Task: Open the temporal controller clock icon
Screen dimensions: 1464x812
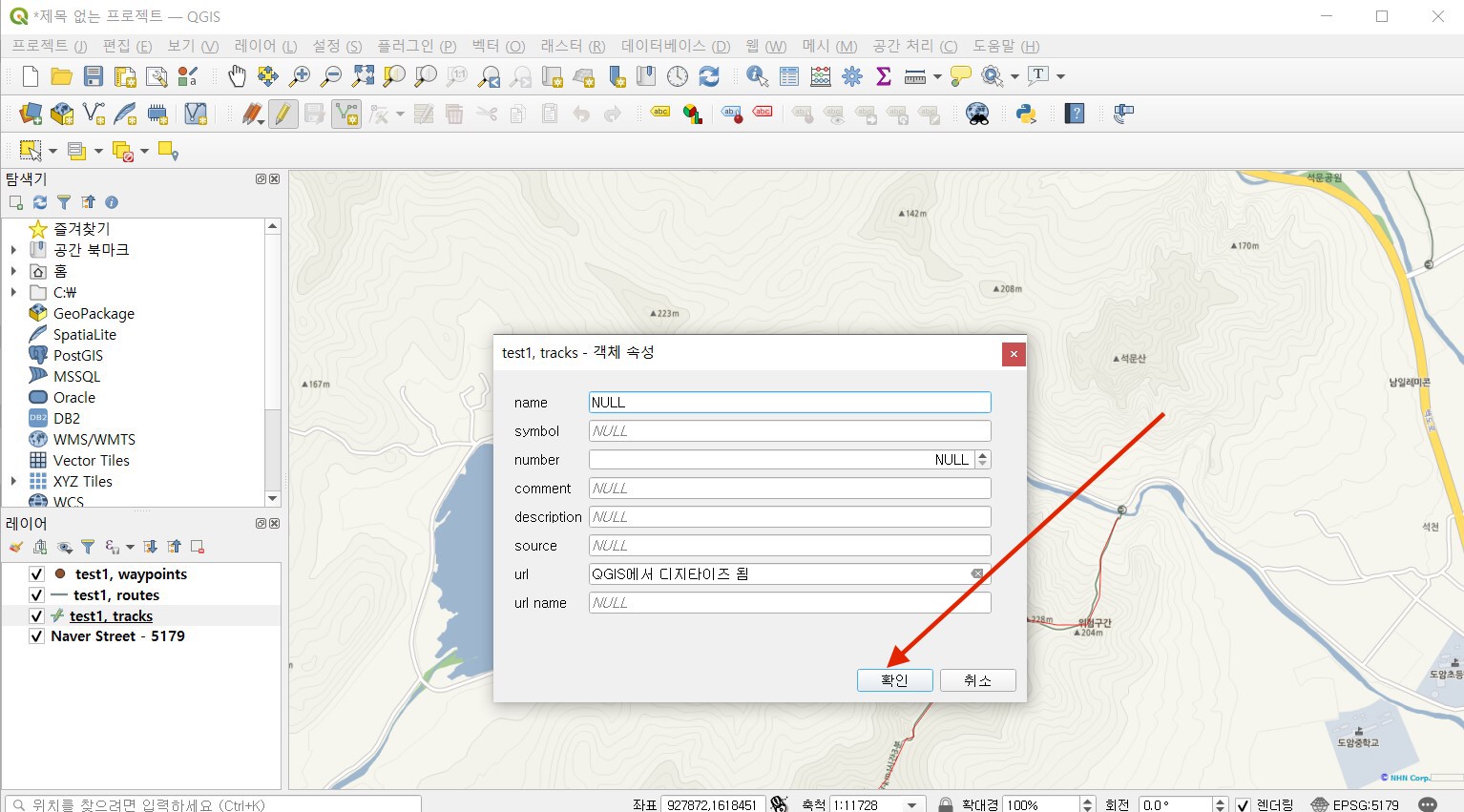Action: click(678, 76)
